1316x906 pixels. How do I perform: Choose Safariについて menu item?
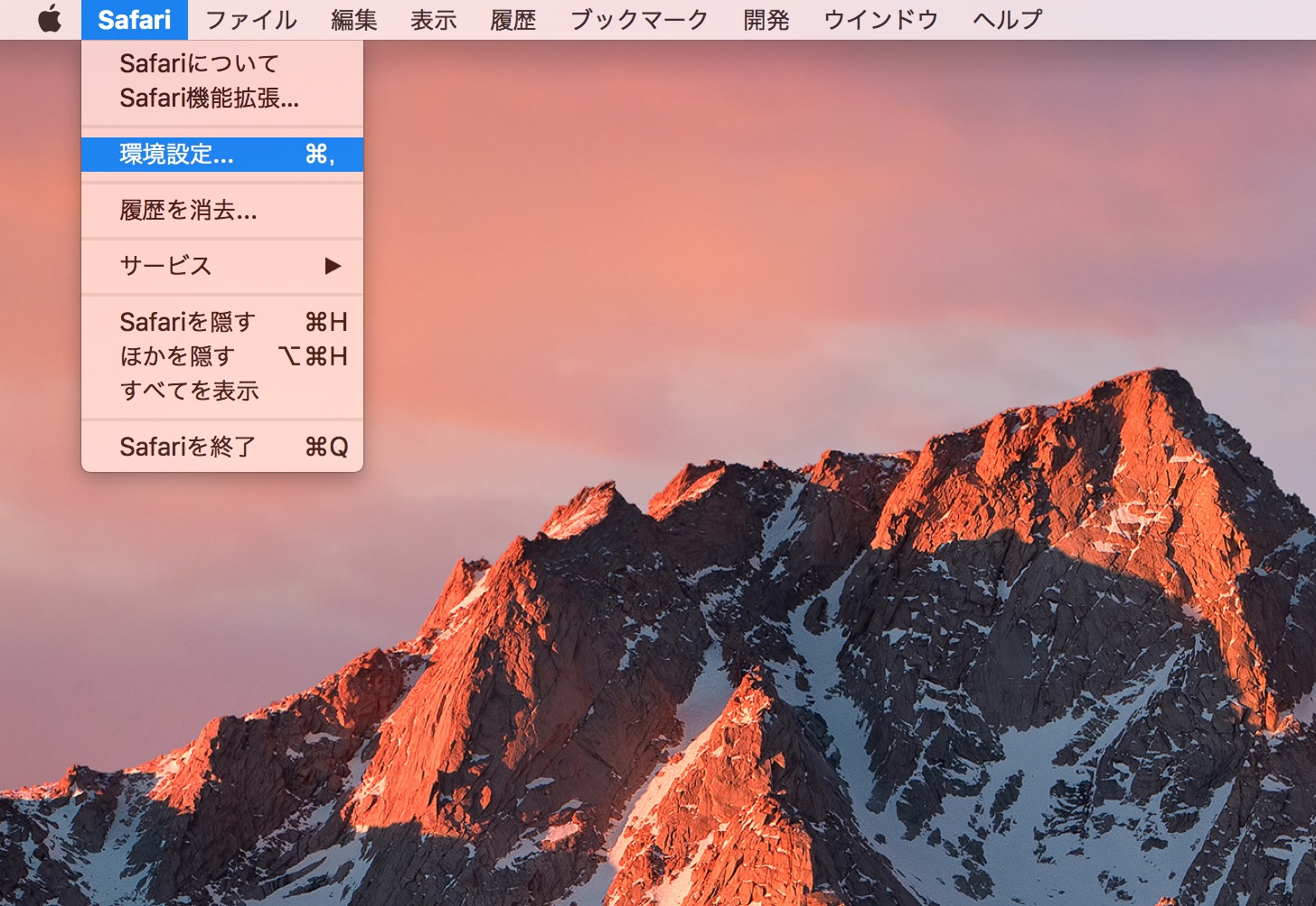coord(222,63)
